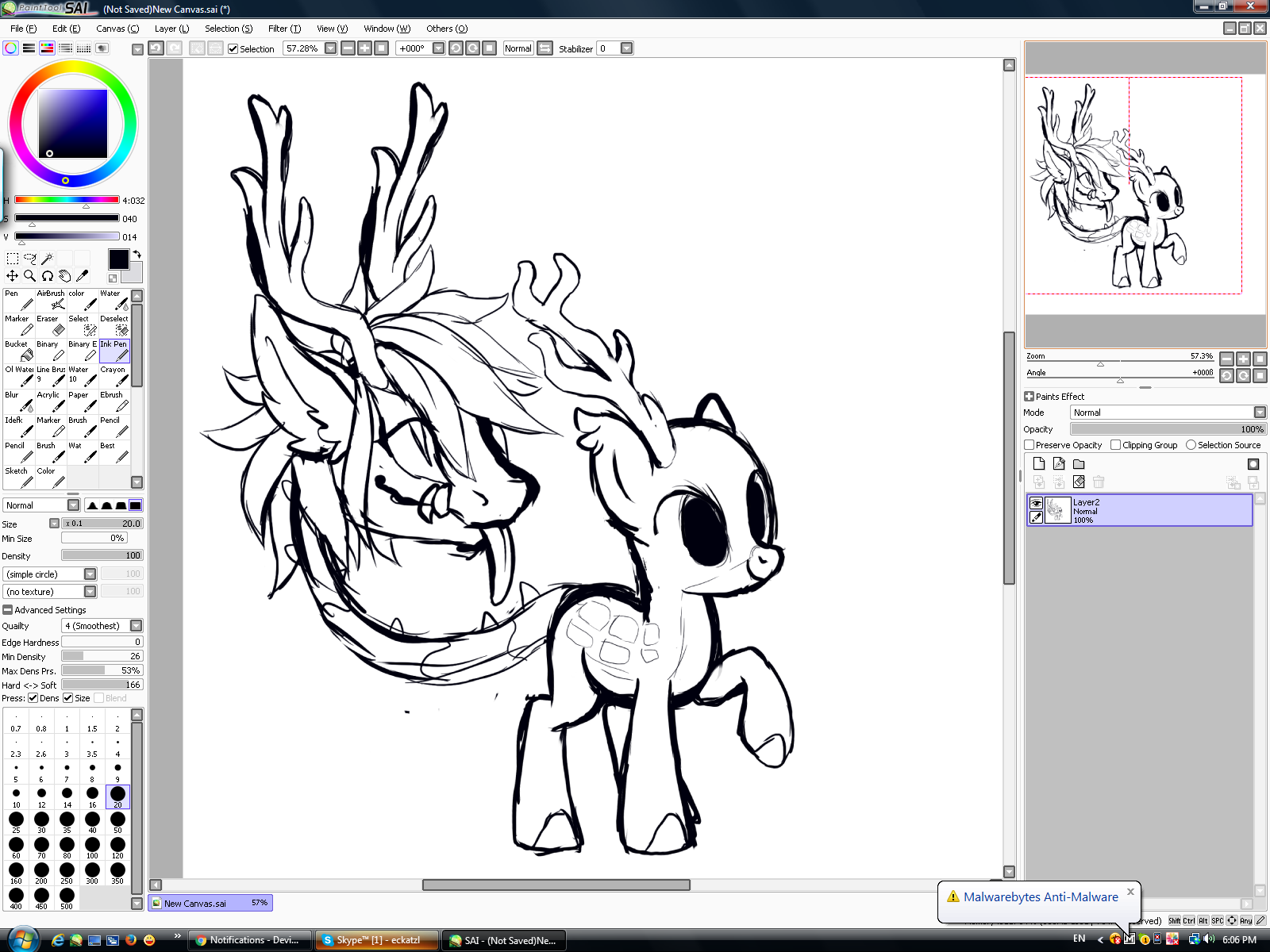
Task: Click the hue color ring
Action: pos(73,67)
